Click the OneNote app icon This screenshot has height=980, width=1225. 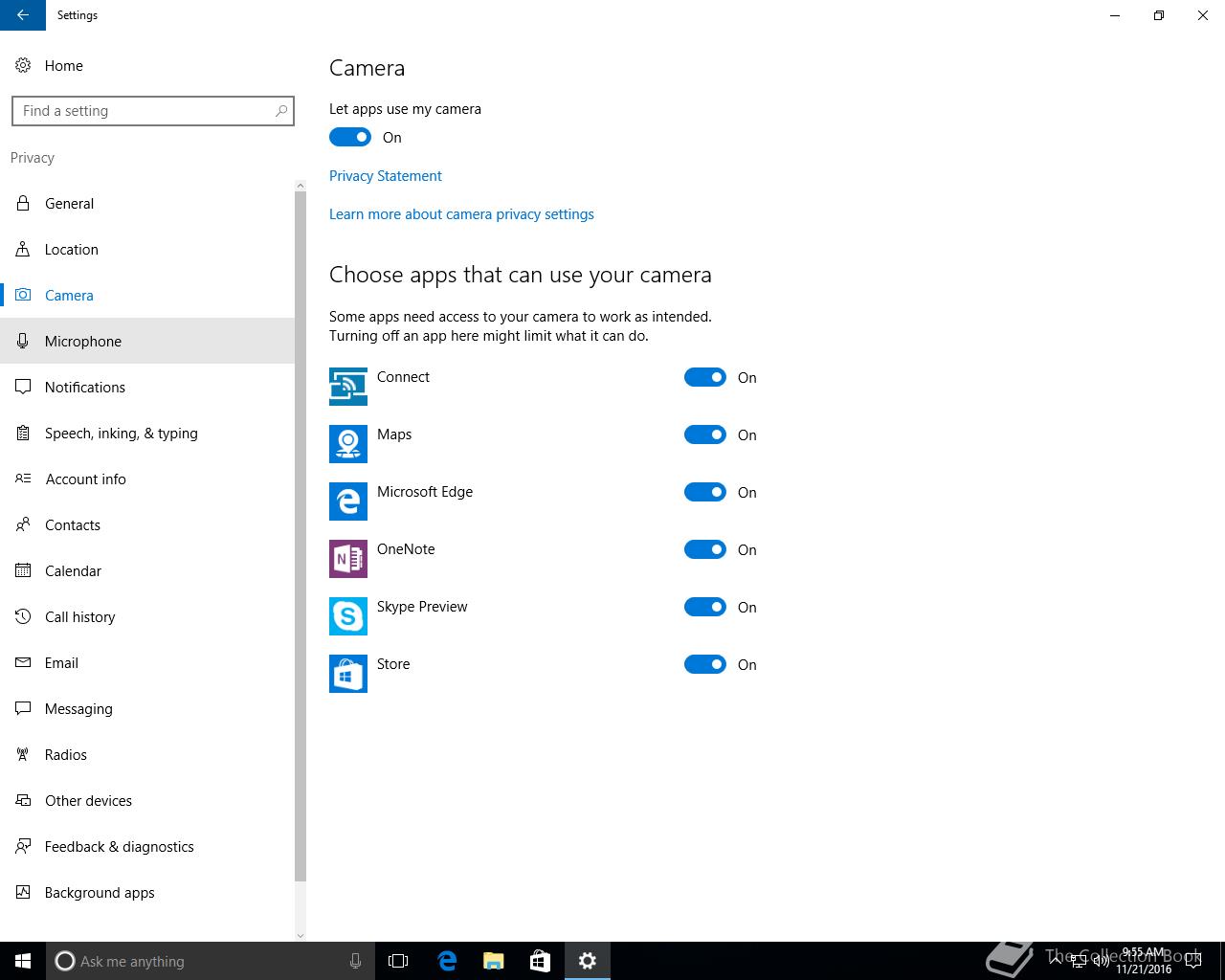[x=348, y=559]
